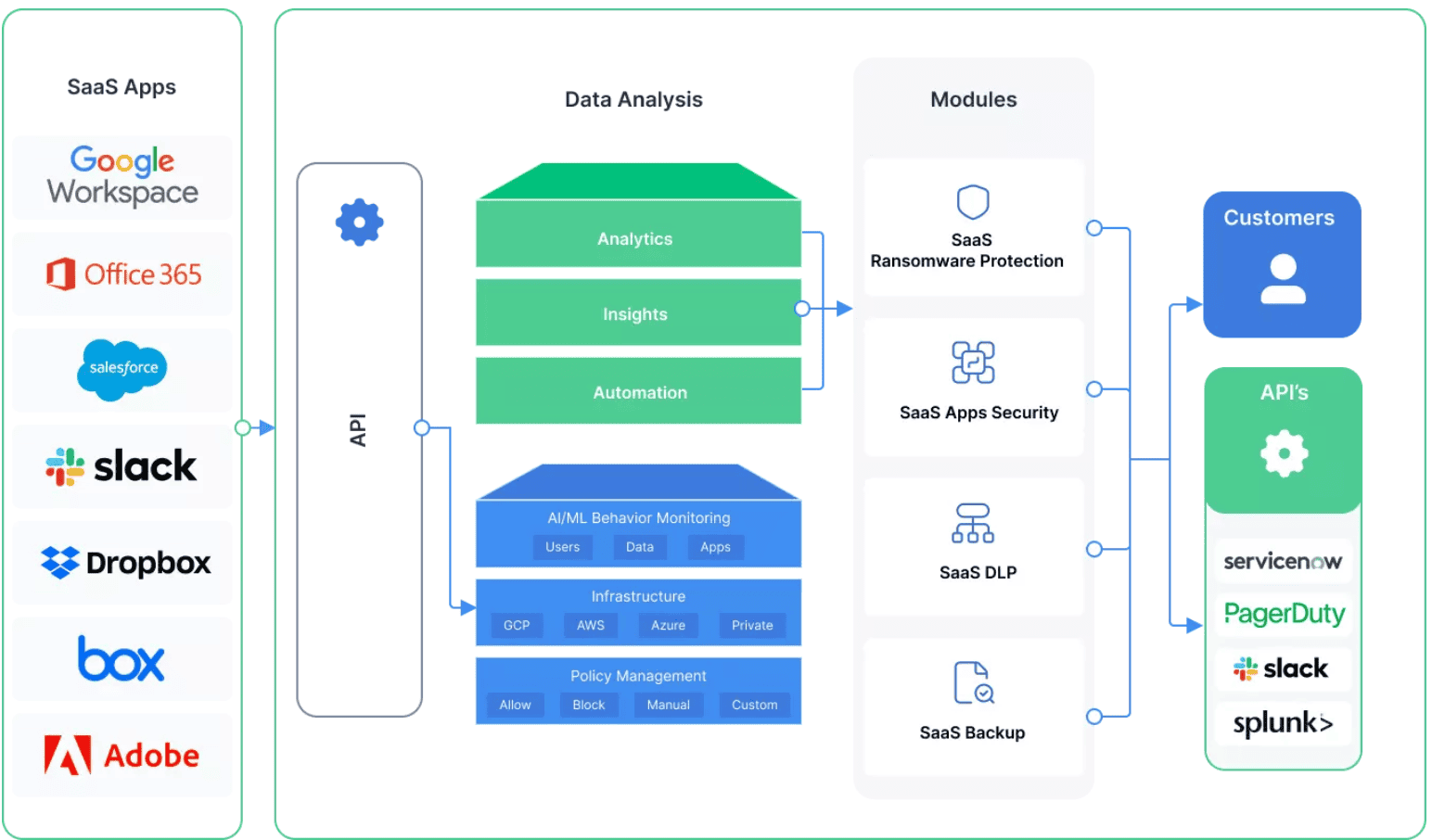Click the 'Data Analysis' heading
The width and height of the screenshot is (1432, 840).
tap(634, 99)
